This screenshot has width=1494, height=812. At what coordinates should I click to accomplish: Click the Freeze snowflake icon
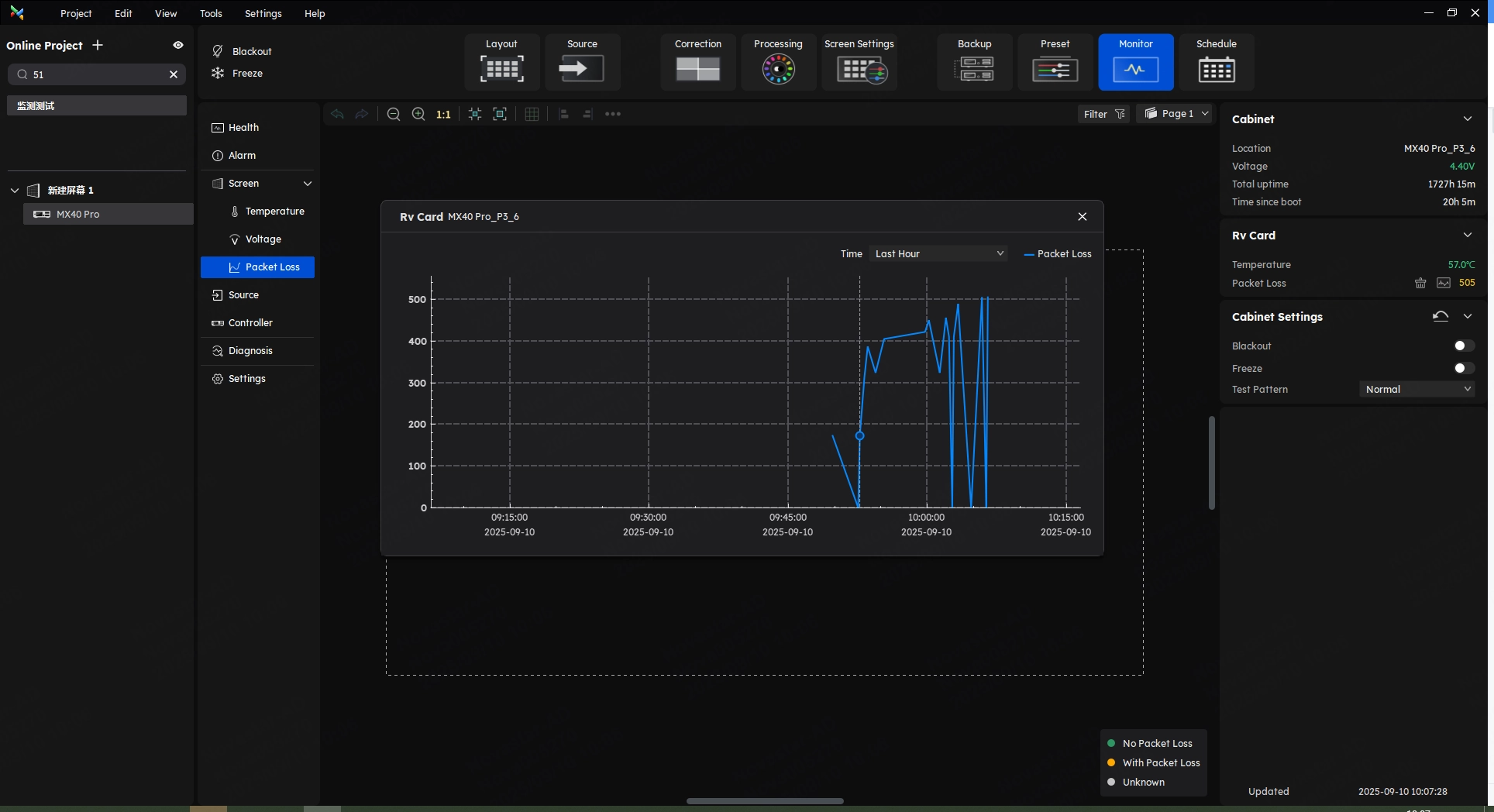click(x=219, y=74)
